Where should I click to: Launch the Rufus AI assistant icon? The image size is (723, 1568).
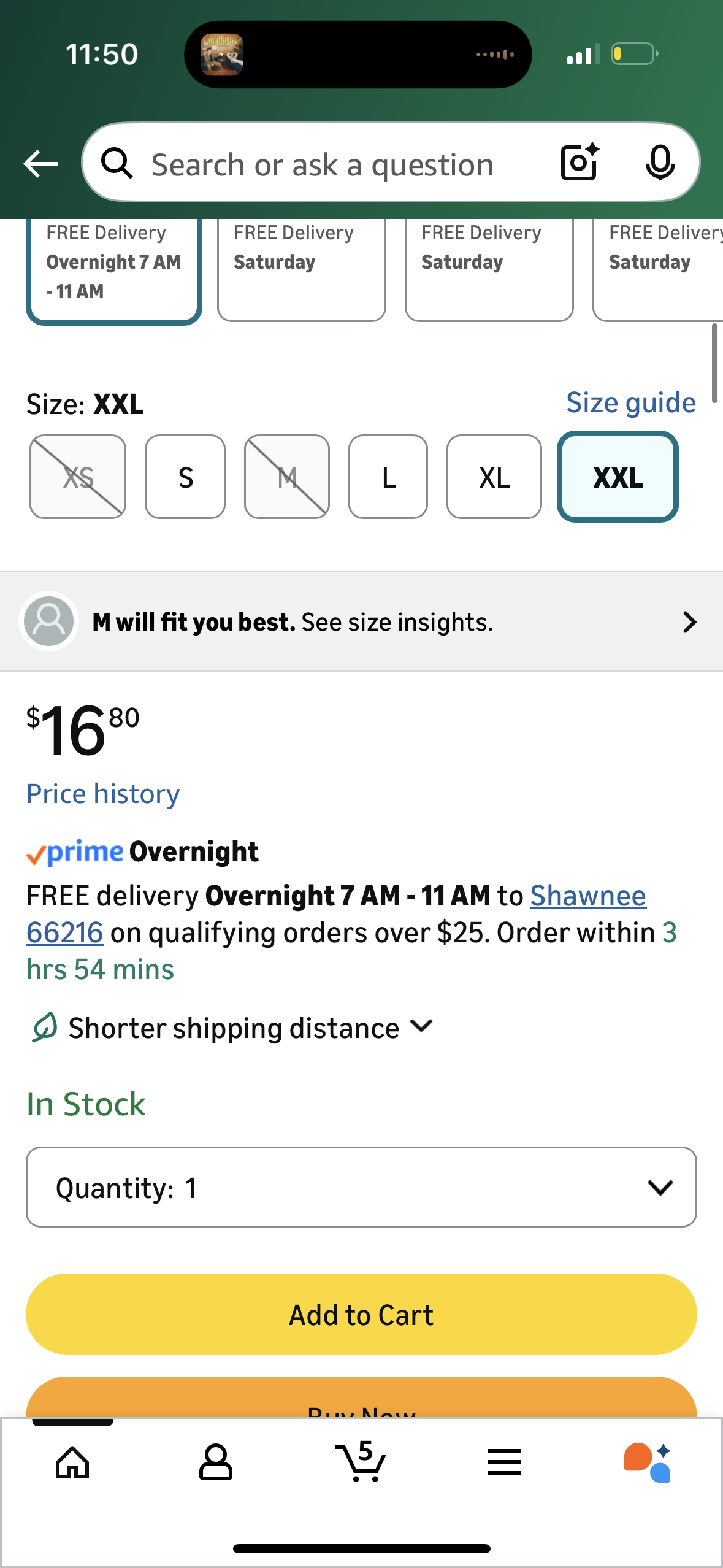tap(648, 1462)
